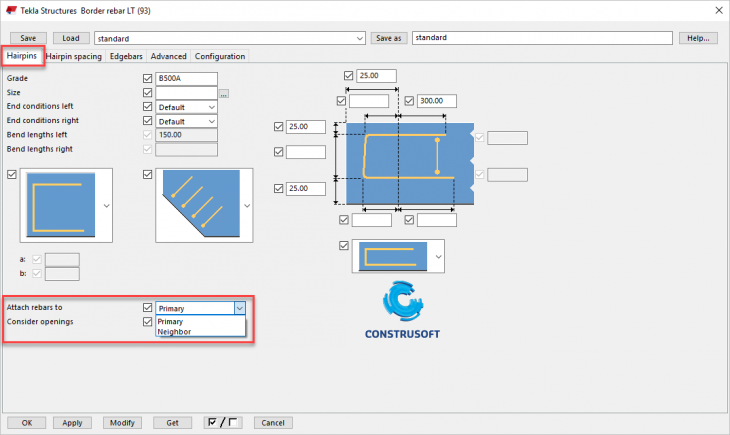Switch to the Hairpin spacing tab
The image size is (730, 435).
click(74, 56)
